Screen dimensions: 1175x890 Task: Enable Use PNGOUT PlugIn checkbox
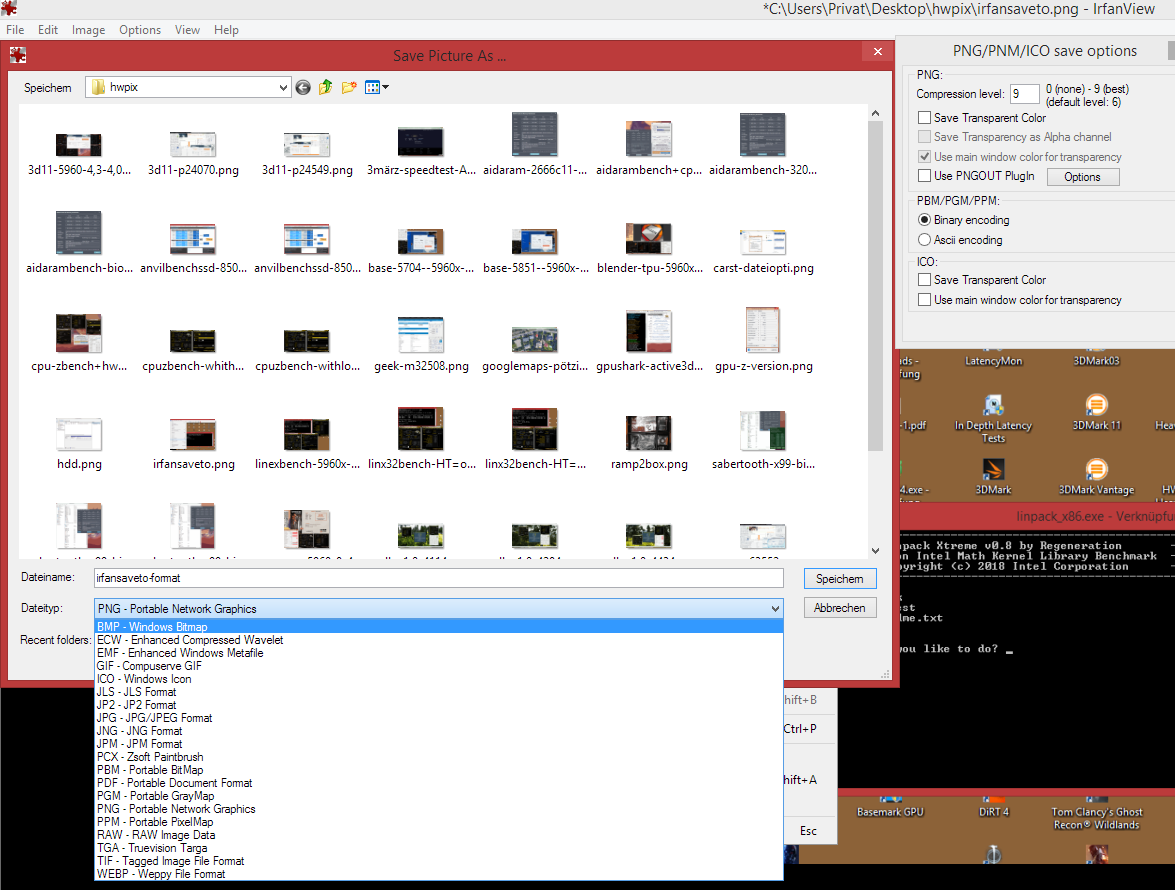point(925,175)
